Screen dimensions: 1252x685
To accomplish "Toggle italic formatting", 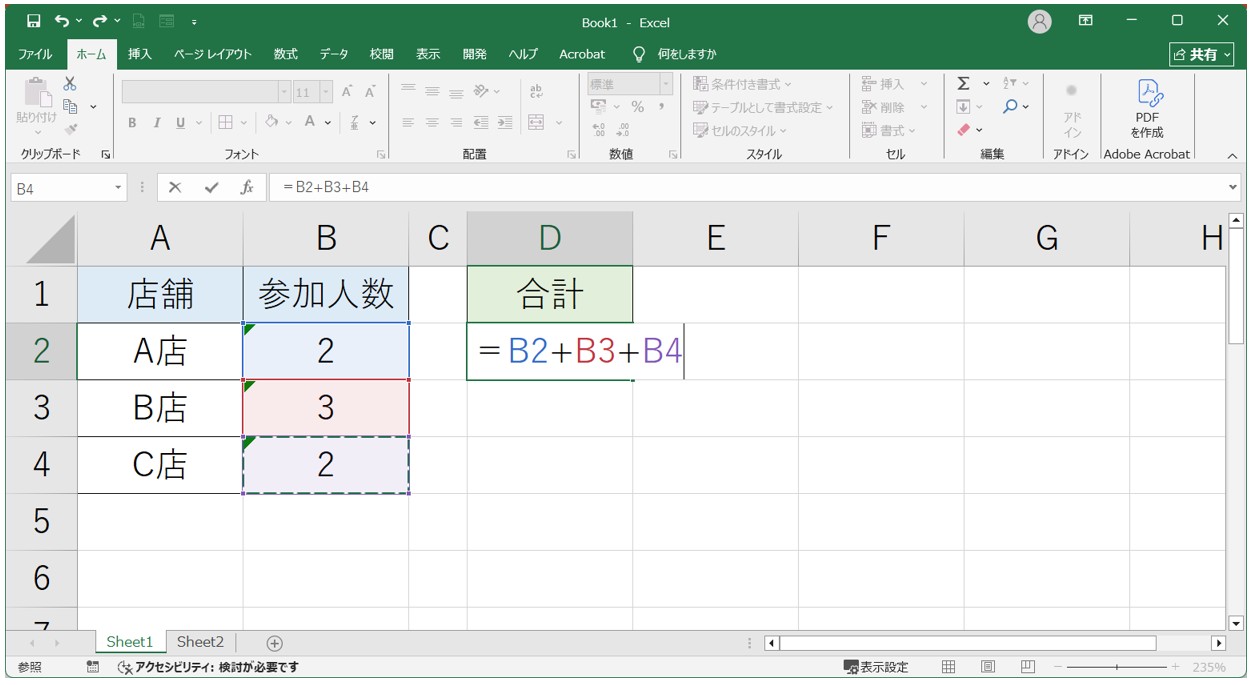I will pyautogui.click(x=156, y=123).
